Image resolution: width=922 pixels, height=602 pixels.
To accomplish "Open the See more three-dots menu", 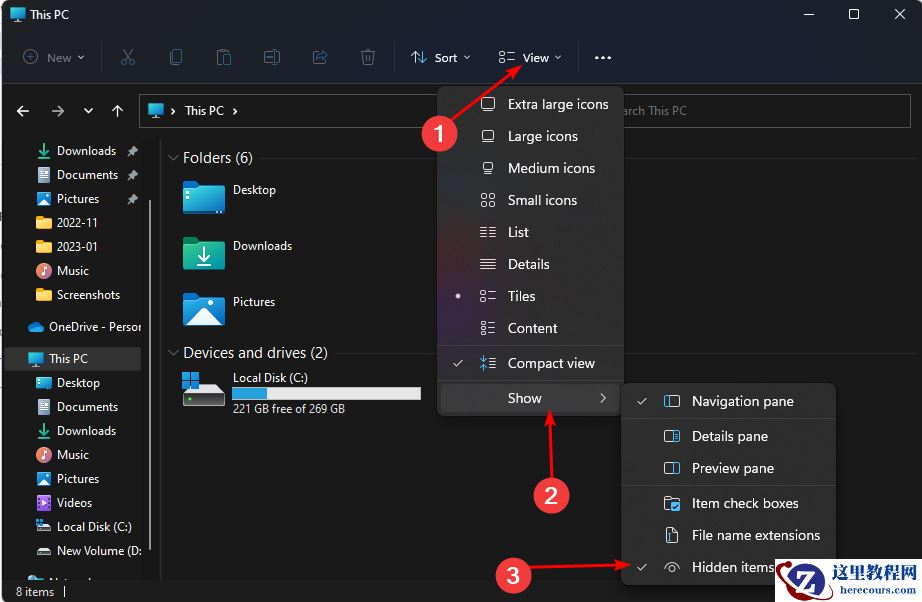I will click(x=602, y=58).
